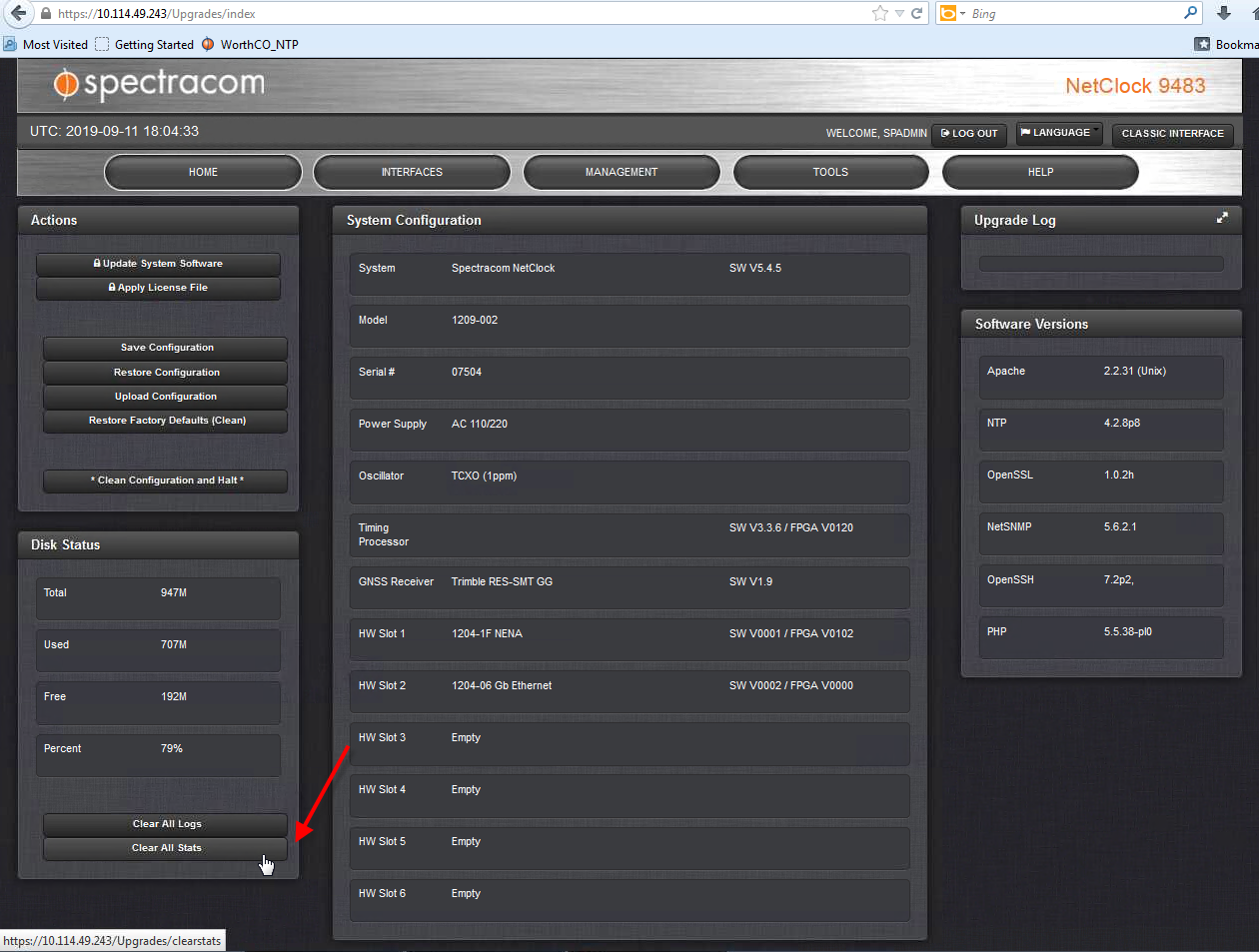Click 1204-06 Gb Ethernet text

(502, 686)
